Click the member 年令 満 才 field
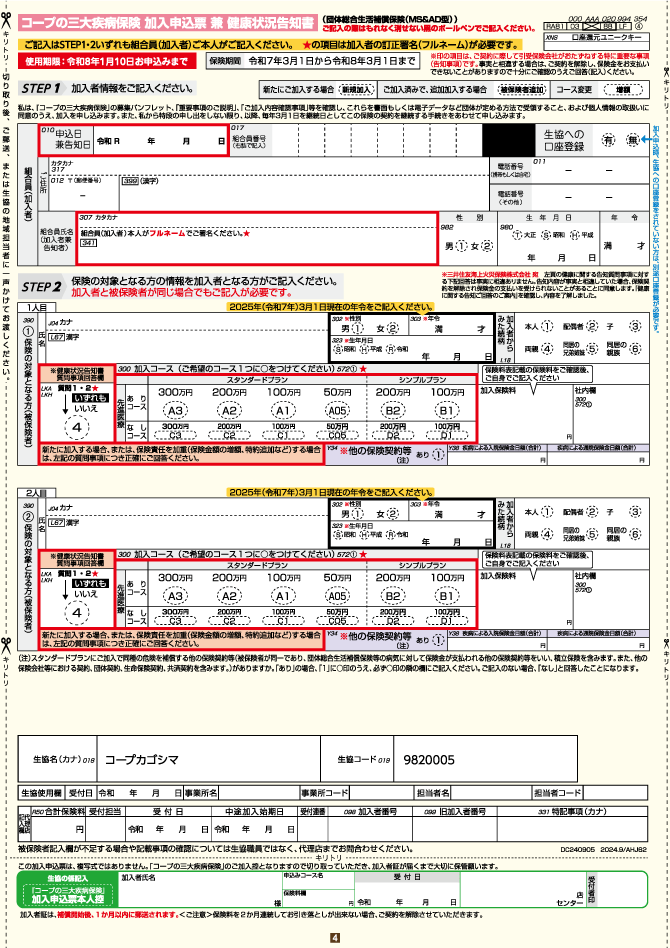Viewport: 670px width, 948px height. pyautogui.click(x=624, y=245)
